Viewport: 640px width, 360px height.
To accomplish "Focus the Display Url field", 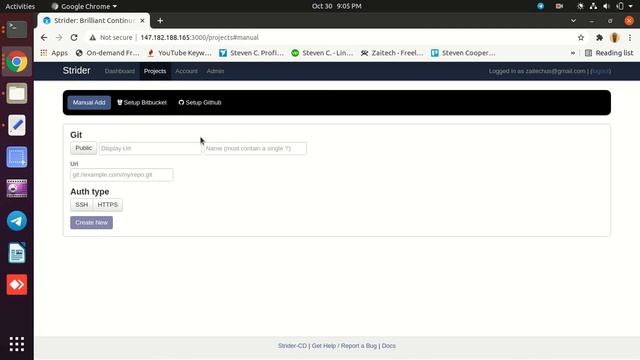I will [150, 148].
